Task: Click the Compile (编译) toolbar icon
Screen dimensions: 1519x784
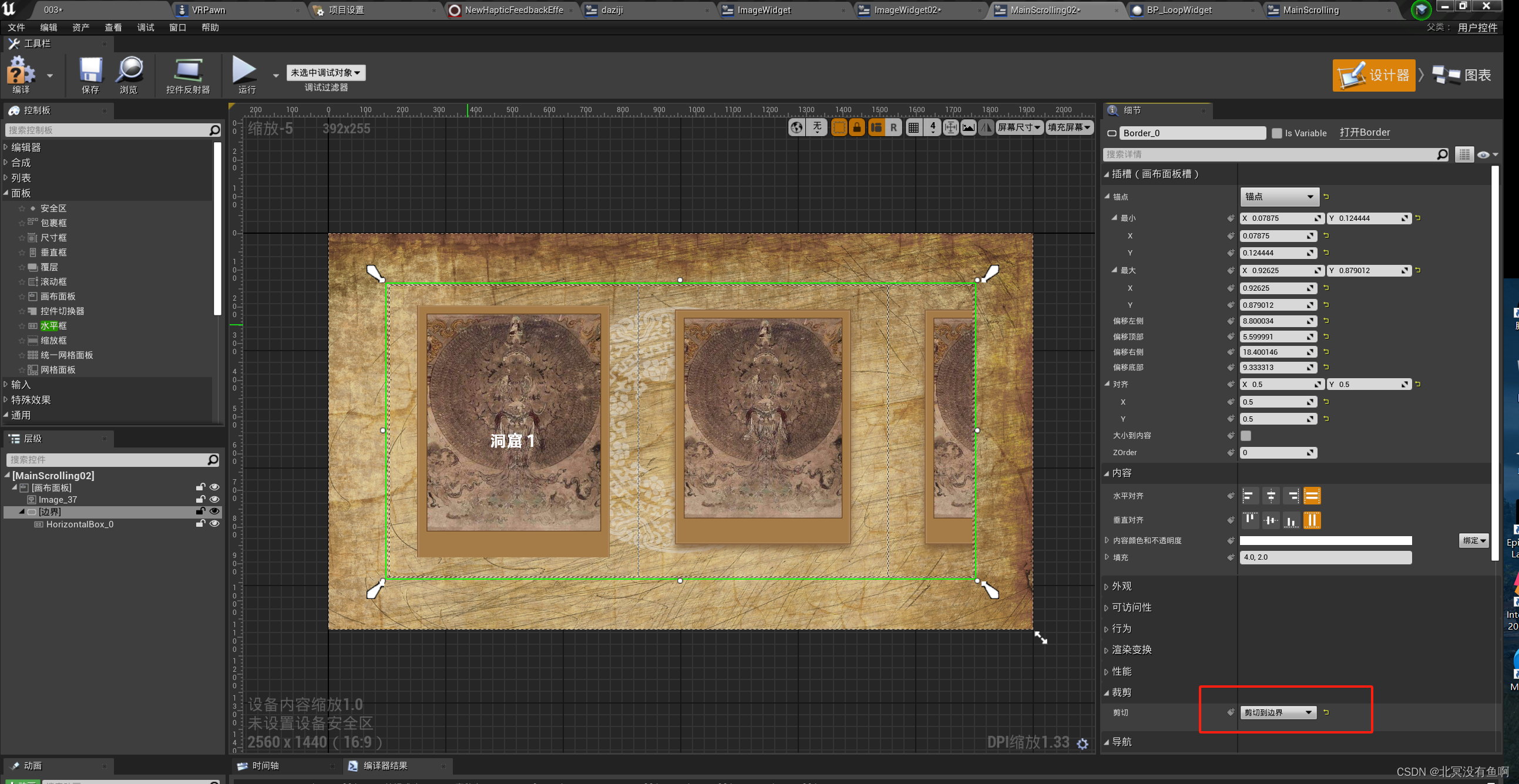Action: point(20,71)
